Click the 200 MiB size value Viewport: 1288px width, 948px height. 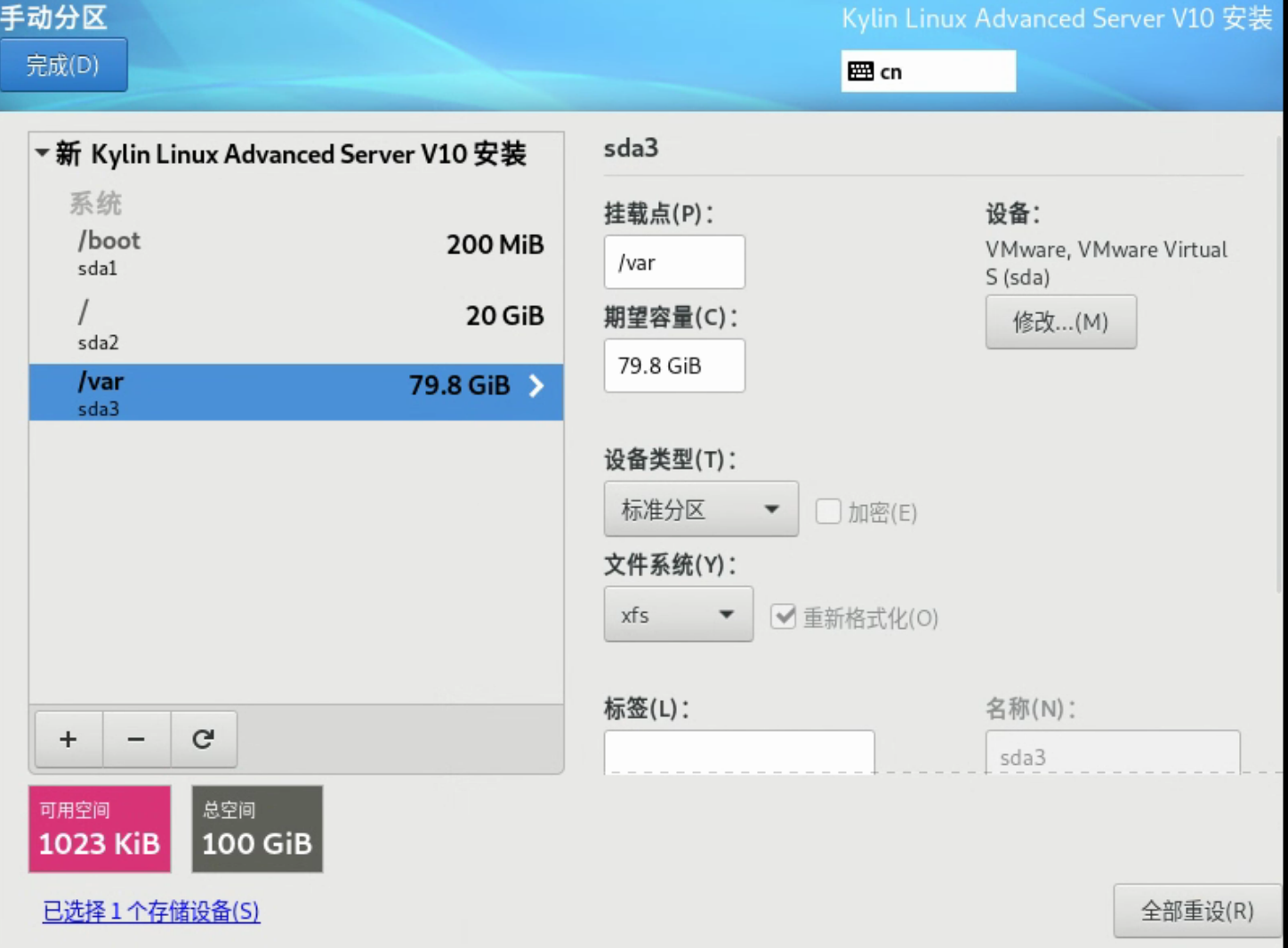[x=495, y=245]
